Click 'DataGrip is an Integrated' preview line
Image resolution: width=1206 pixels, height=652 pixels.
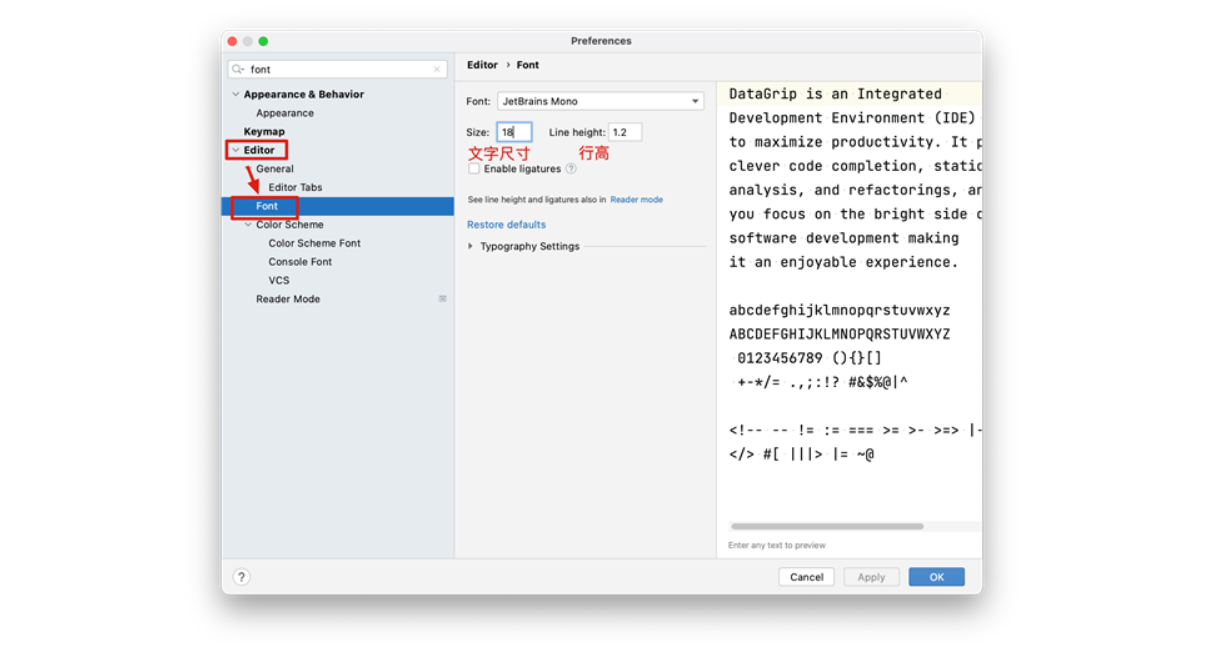(x=835, y=94)
